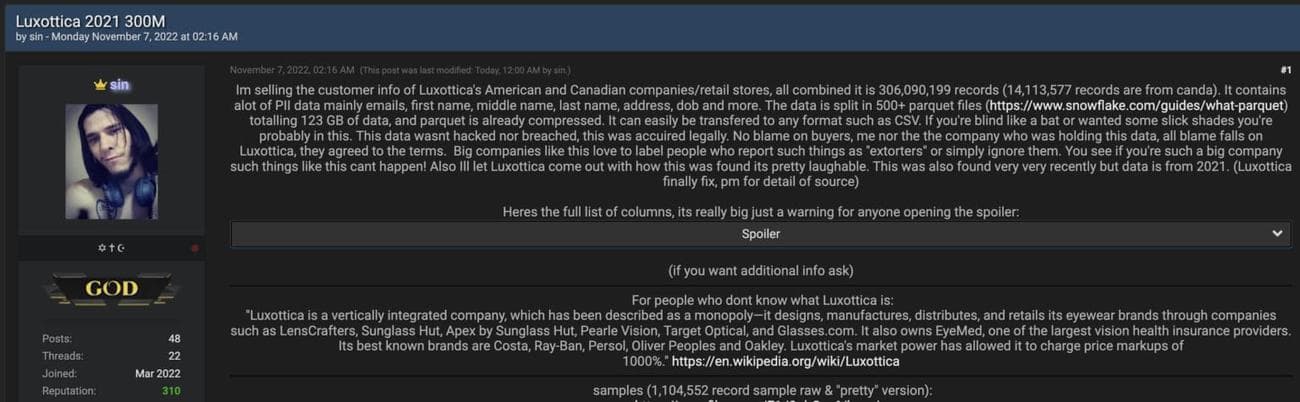
Task: Click the post timestamp November 7, 2022
Action: click(x=291, y=70)
